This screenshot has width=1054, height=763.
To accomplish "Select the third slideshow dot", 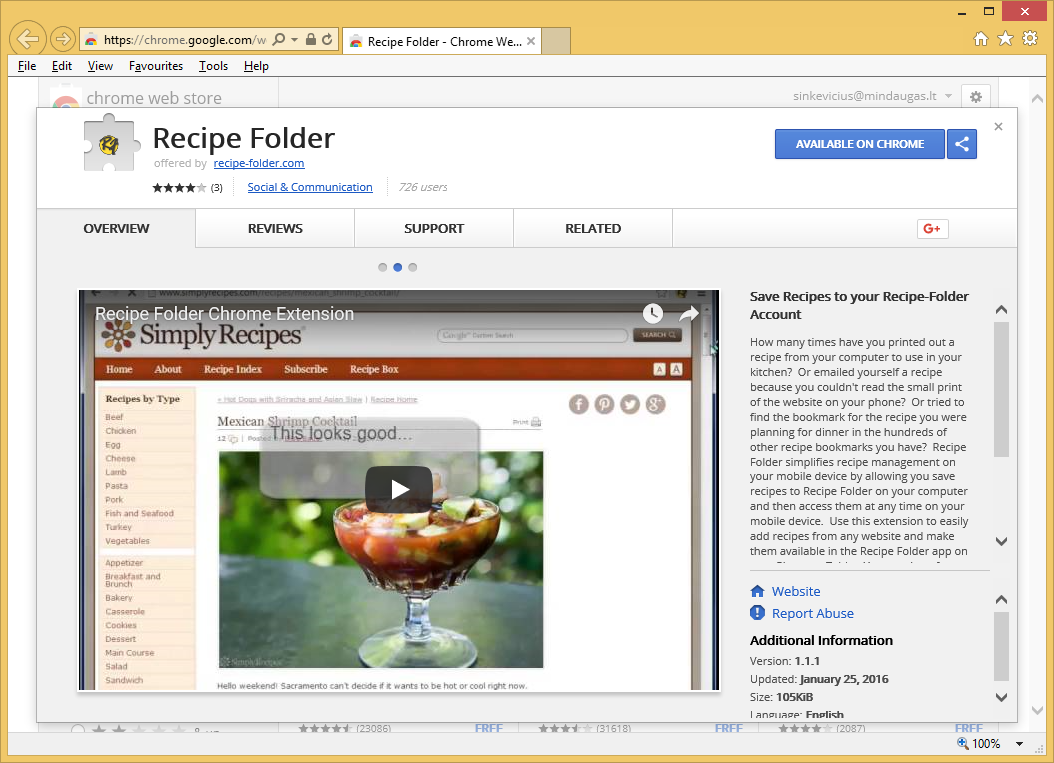I will click(413, 268).
